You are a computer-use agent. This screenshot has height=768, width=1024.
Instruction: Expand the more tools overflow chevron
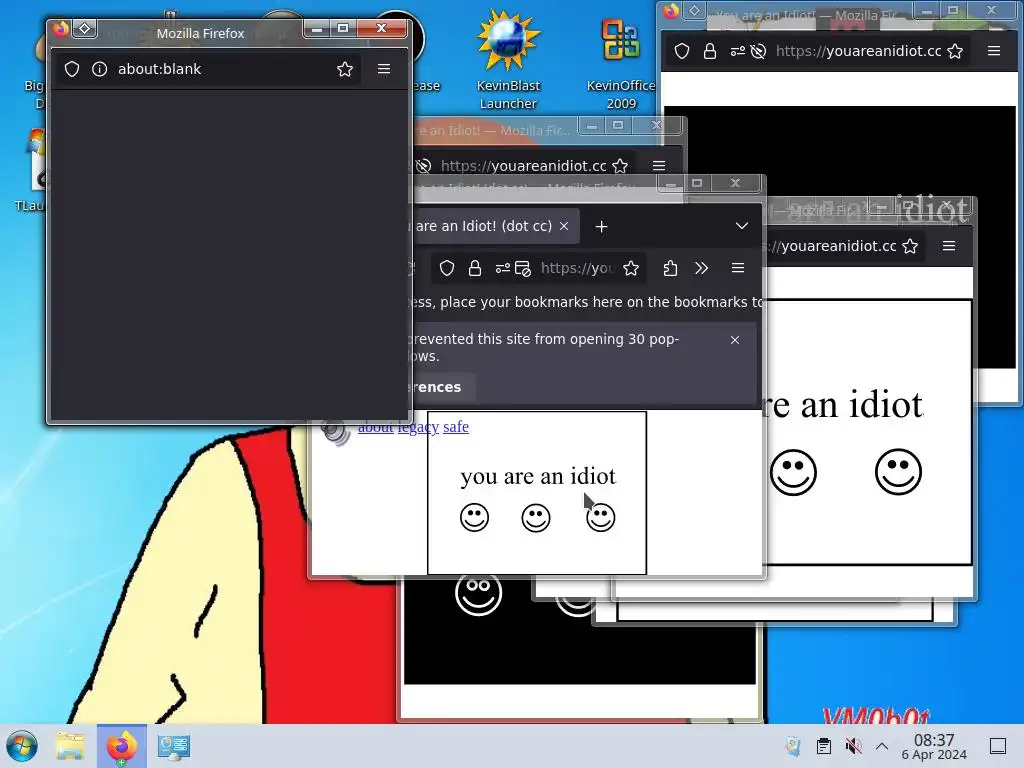[x=701, y=268]
